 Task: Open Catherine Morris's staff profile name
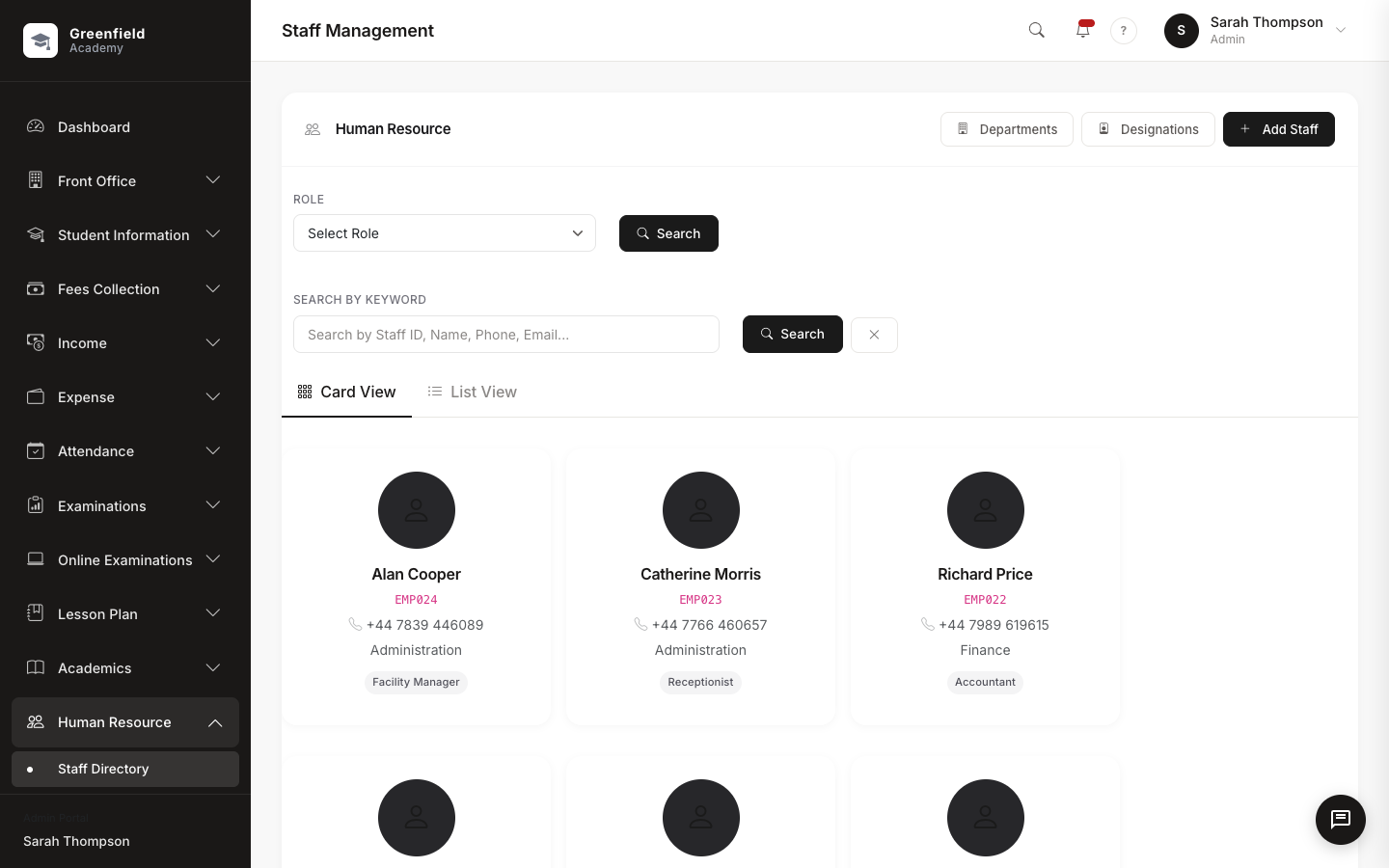click(701, 574)
